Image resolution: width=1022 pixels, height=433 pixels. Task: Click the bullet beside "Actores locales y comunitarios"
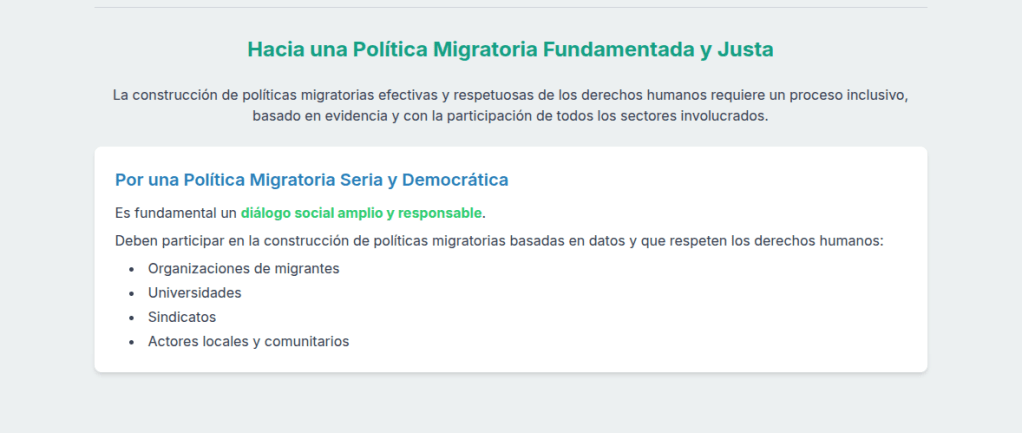click(131, 342)
